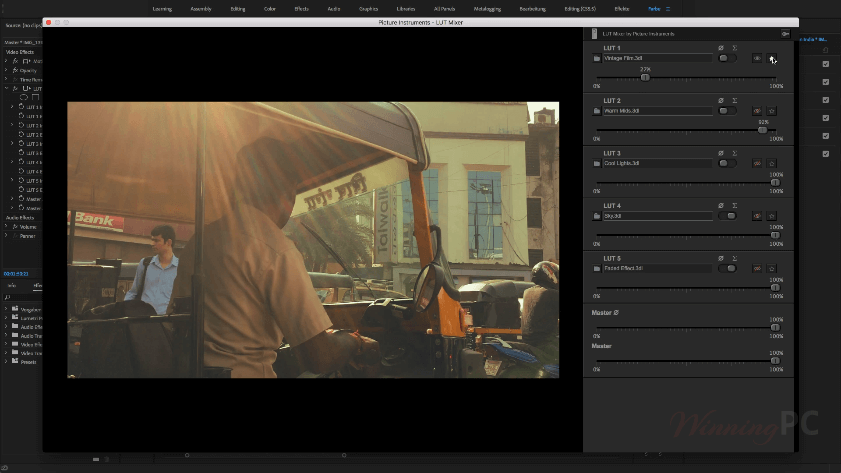The height and width of the screenshot is (473, 841).
Task: Click the upper Master slider handle
Action: (x=775, y=328)
